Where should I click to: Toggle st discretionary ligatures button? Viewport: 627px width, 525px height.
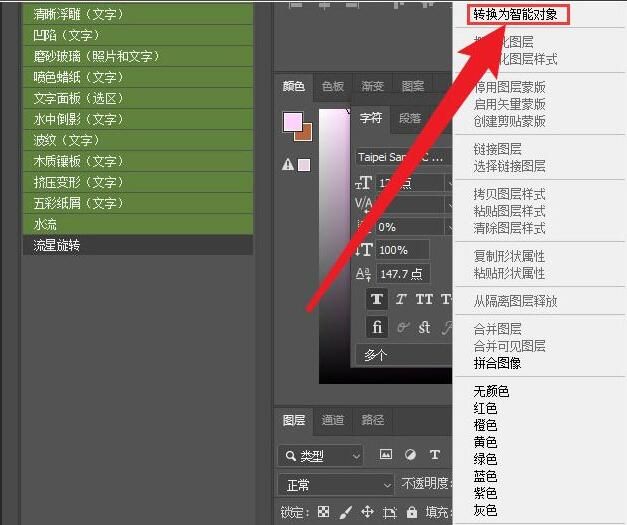click(x=424, y=327)
